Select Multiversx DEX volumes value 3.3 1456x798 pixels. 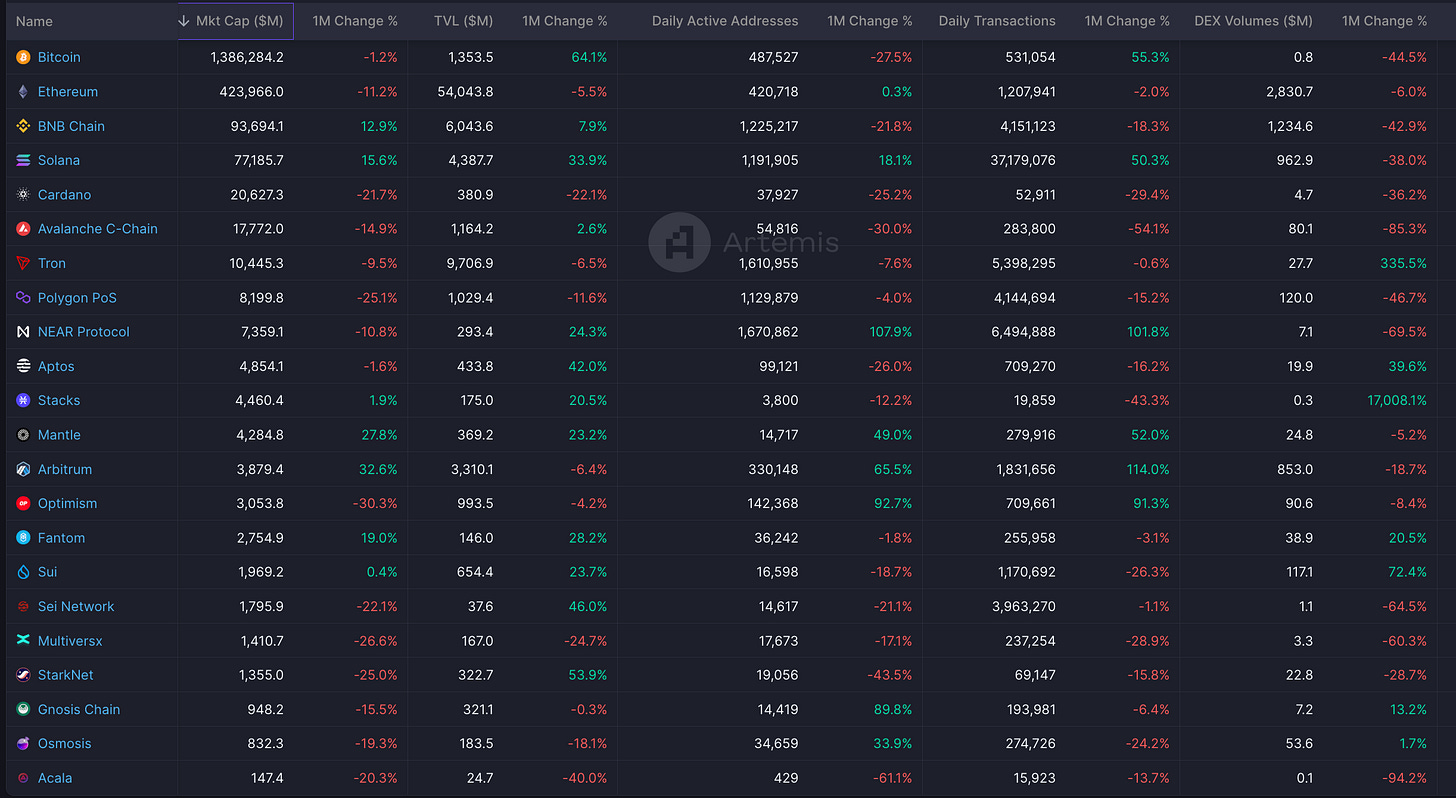(x=1303, y=641)
